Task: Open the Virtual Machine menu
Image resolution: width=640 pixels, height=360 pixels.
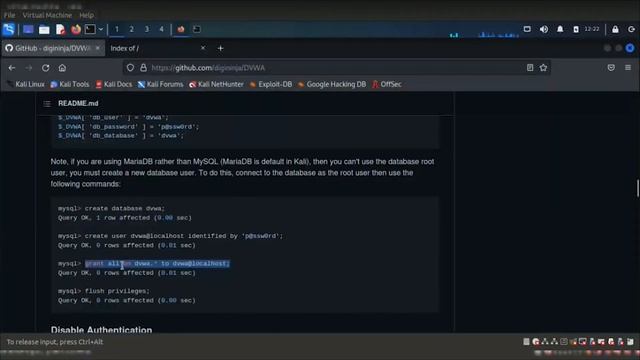Action: (47, 15)
